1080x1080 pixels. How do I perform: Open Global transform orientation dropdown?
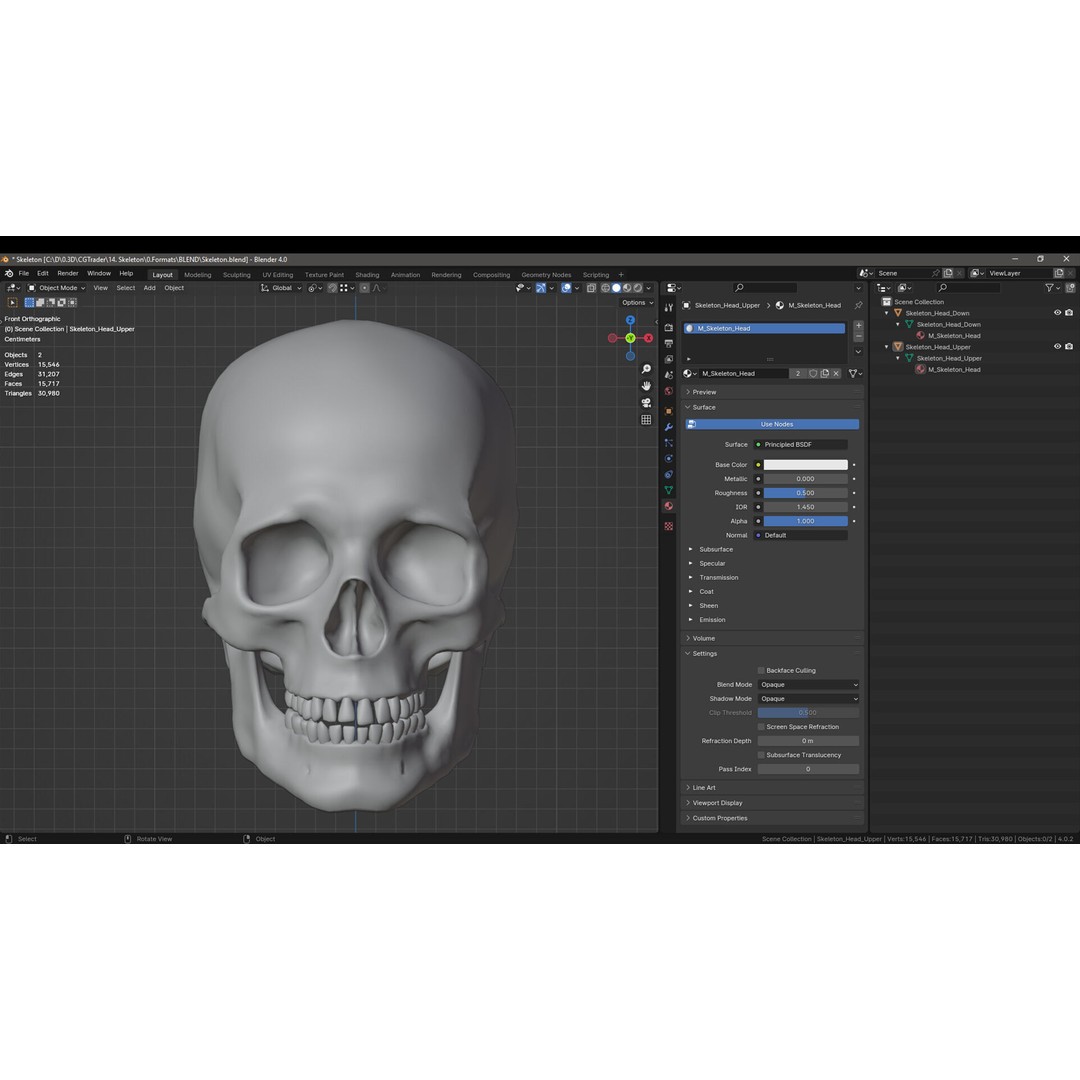[x=281, y=288]
